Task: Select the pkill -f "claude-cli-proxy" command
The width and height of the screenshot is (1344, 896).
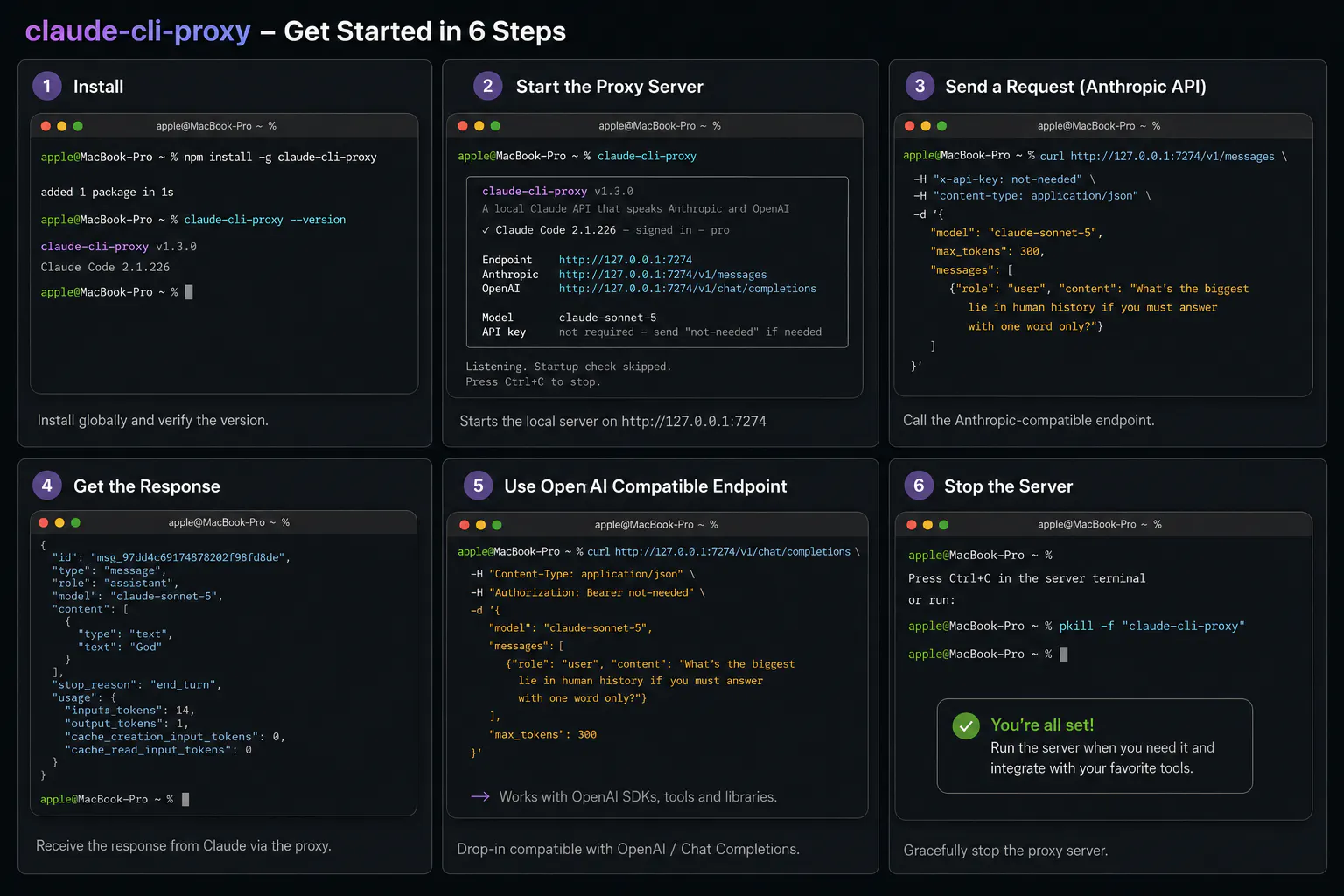Action: point(1151,626)
